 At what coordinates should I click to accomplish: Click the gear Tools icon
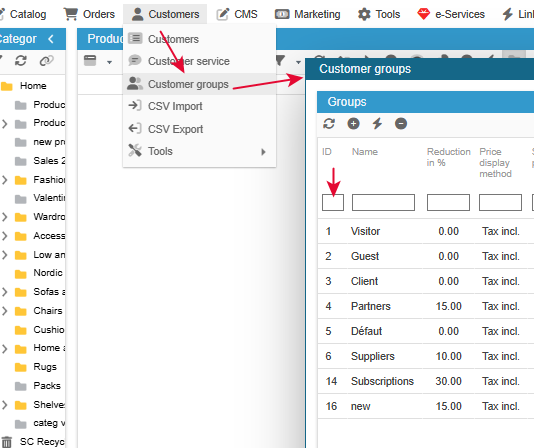(364, 14)
